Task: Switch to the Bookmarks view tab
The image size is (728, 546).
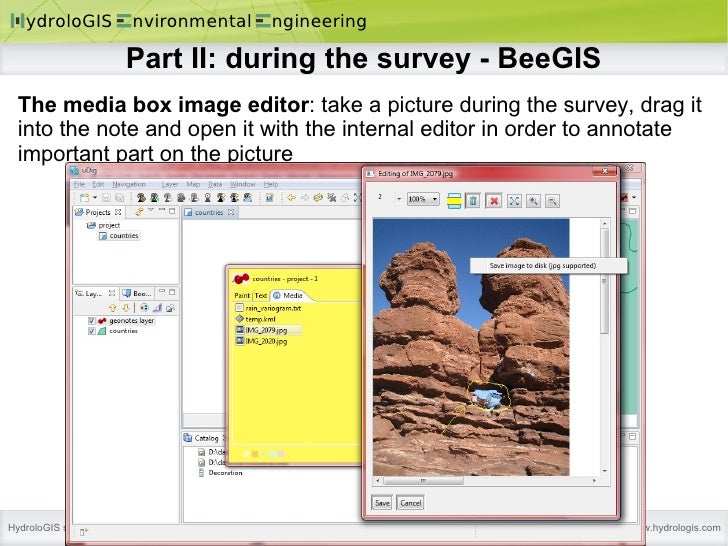Action: [x=137, y=293]
